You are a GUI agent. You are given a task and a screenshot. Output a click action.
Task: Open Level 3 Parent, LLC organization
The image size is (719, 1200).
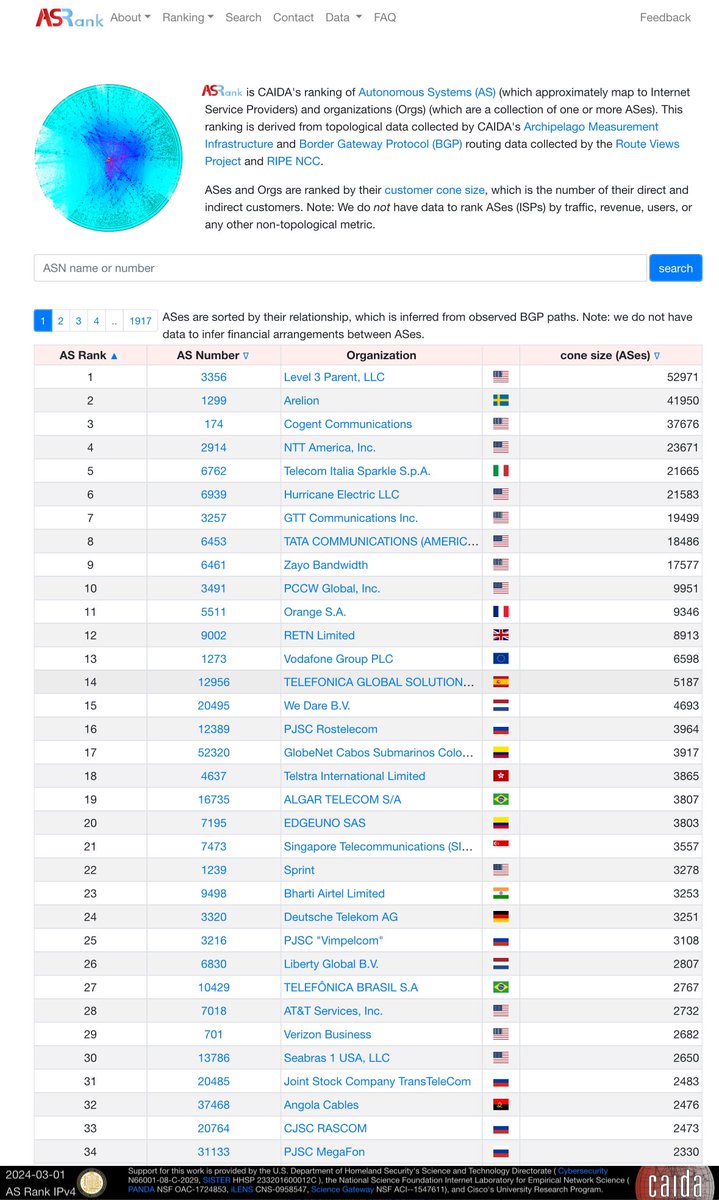coord(334,377)
